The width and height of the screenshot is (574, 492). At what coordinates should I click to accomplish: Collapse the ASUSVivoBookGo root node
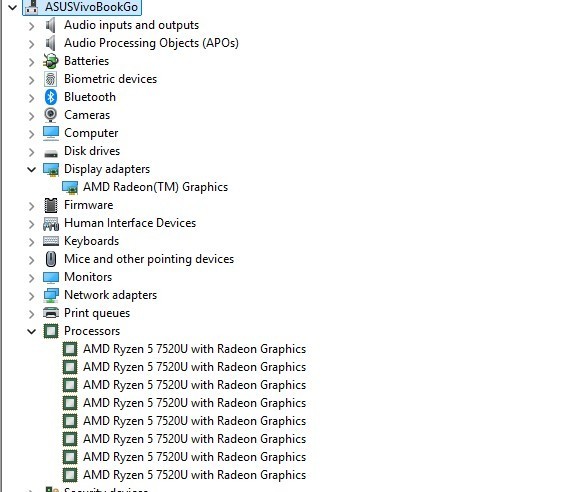click(12, 7)
